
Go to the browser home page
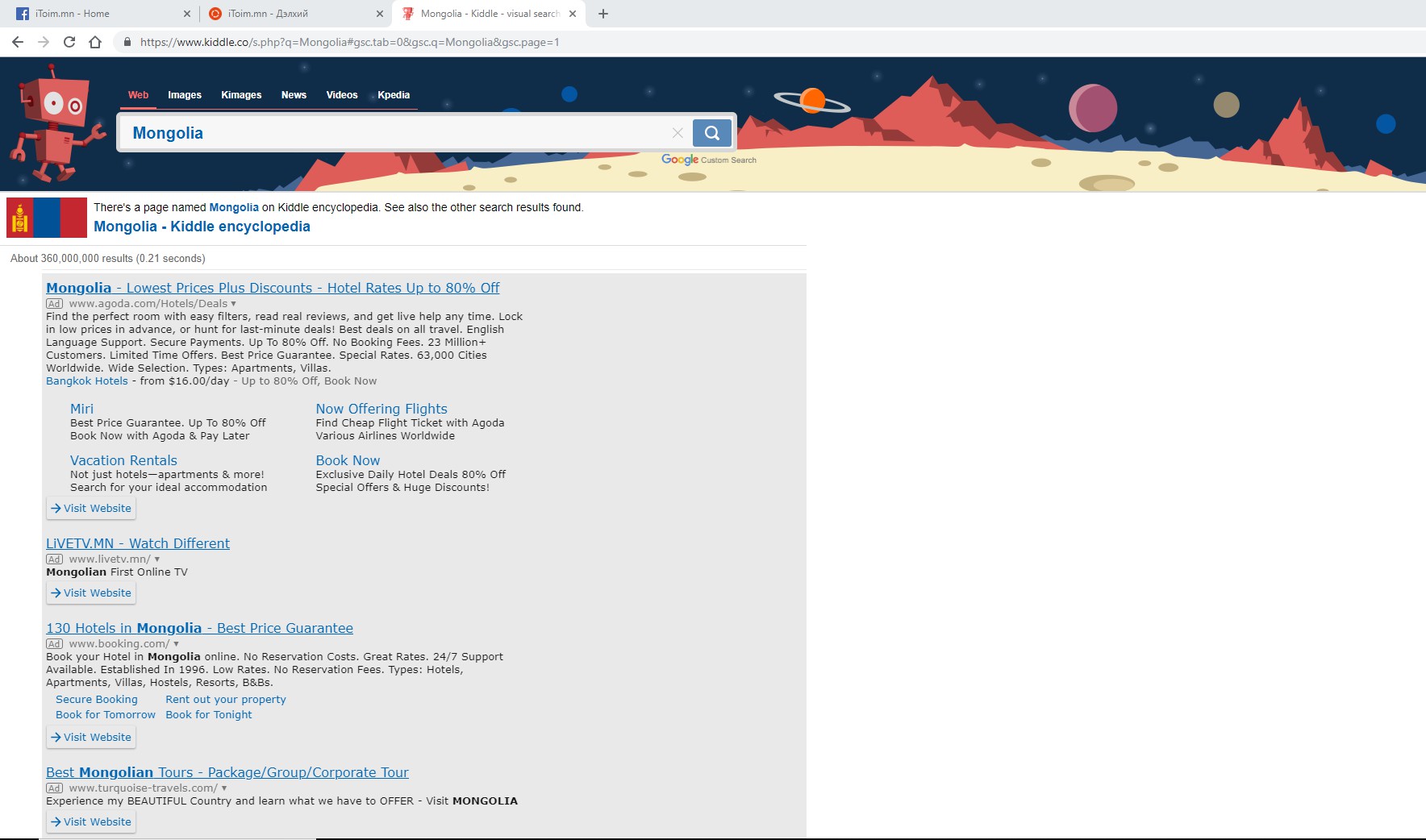click(x=95, y=42)
